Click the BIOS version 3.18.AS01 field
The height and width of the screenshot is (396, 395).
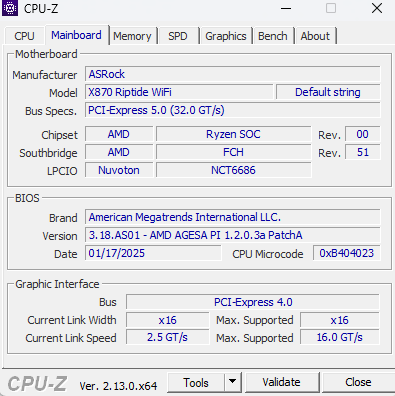[233, 235]
